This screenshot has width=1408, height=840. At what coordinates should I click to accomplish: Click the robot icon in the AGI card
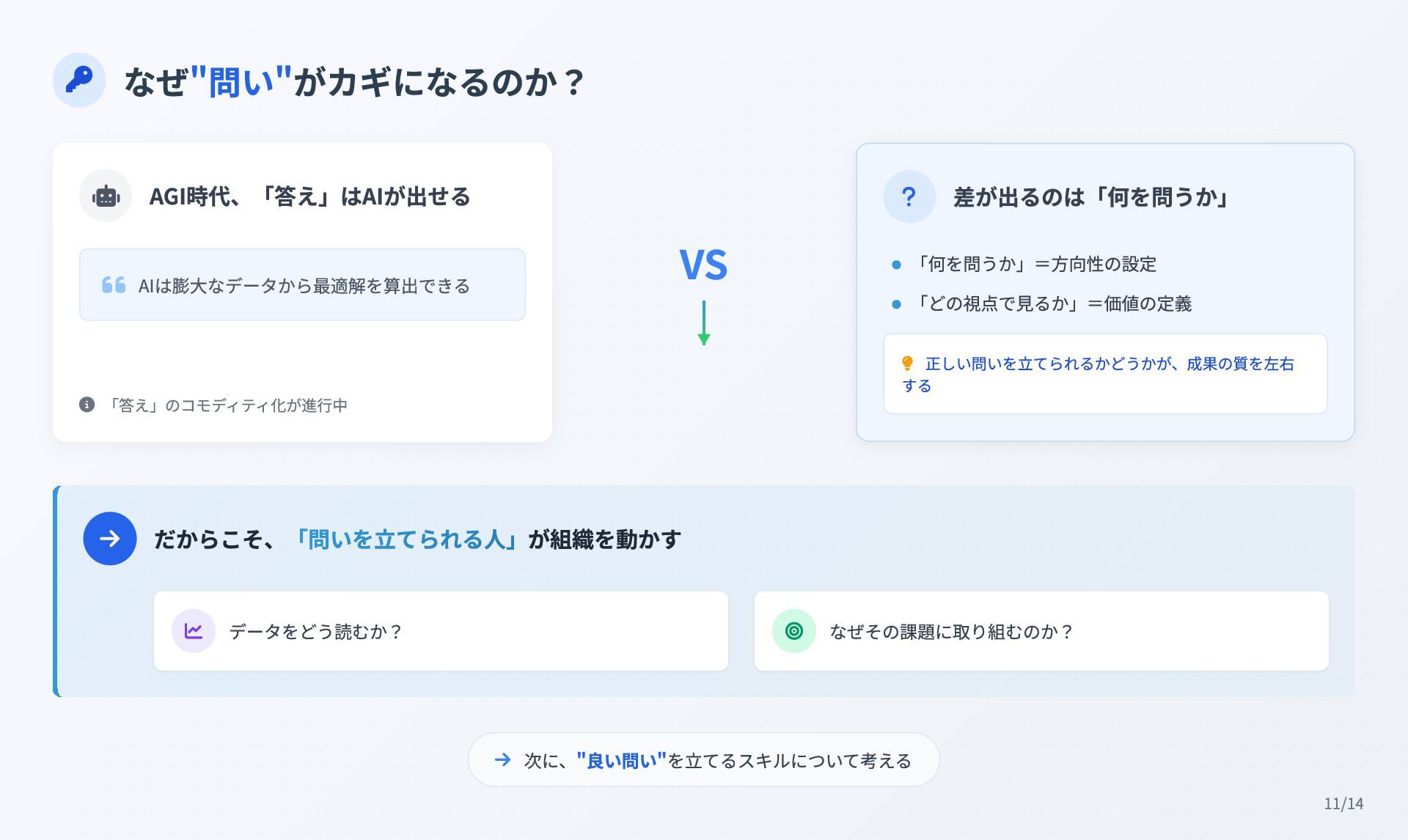106,196
